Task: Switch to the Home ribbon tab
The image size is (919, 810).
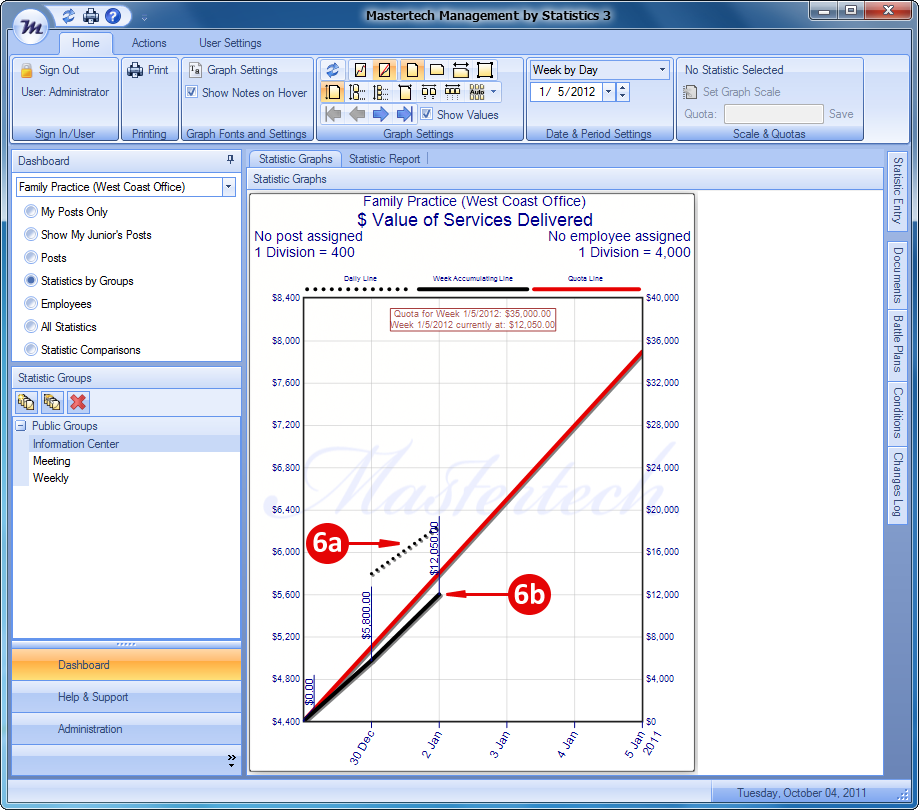Action: click(86, 43)
